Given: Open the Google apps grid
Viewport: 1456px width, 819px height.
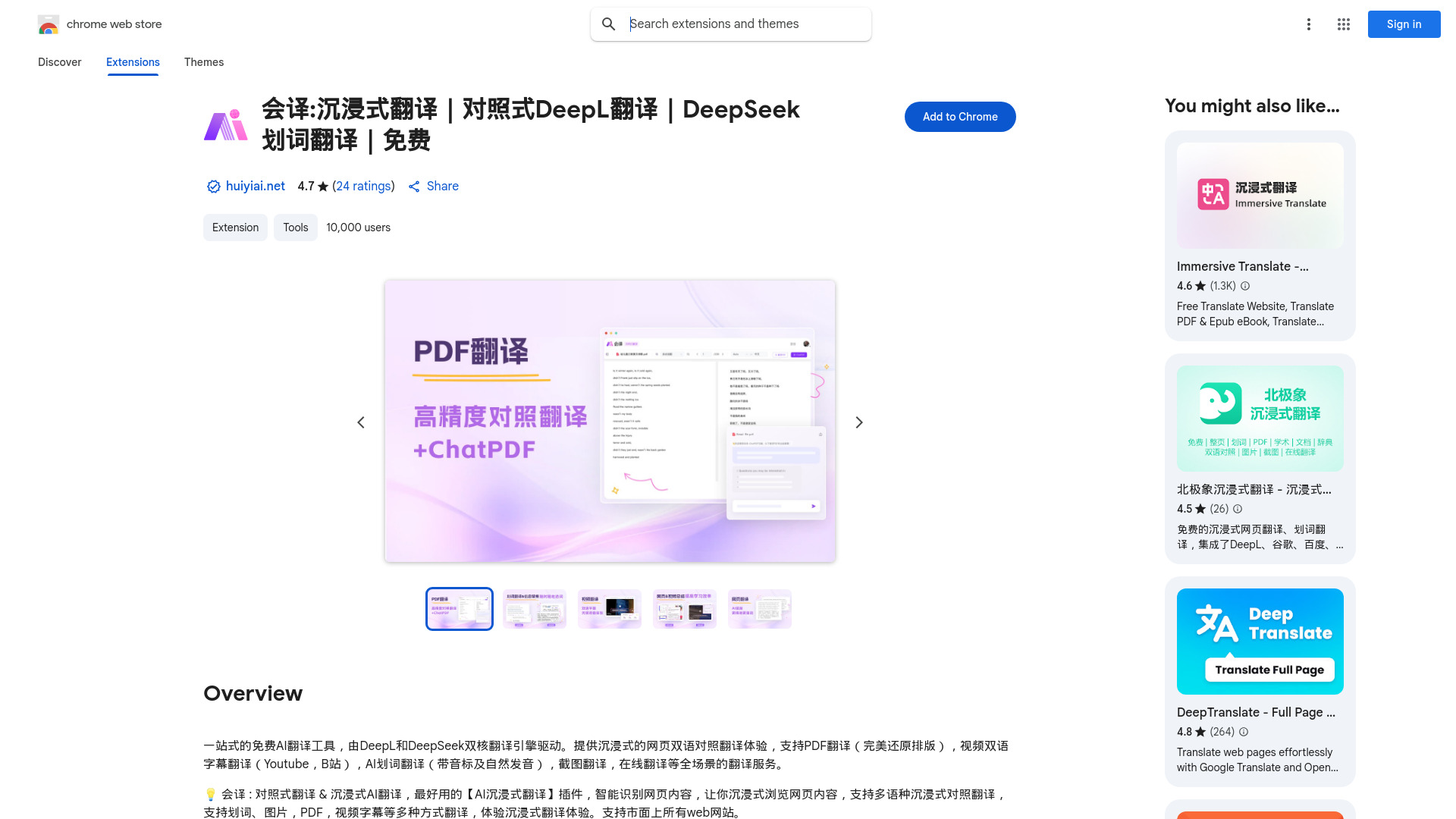Looking at the screenshot, I should tap(1344, 24).
